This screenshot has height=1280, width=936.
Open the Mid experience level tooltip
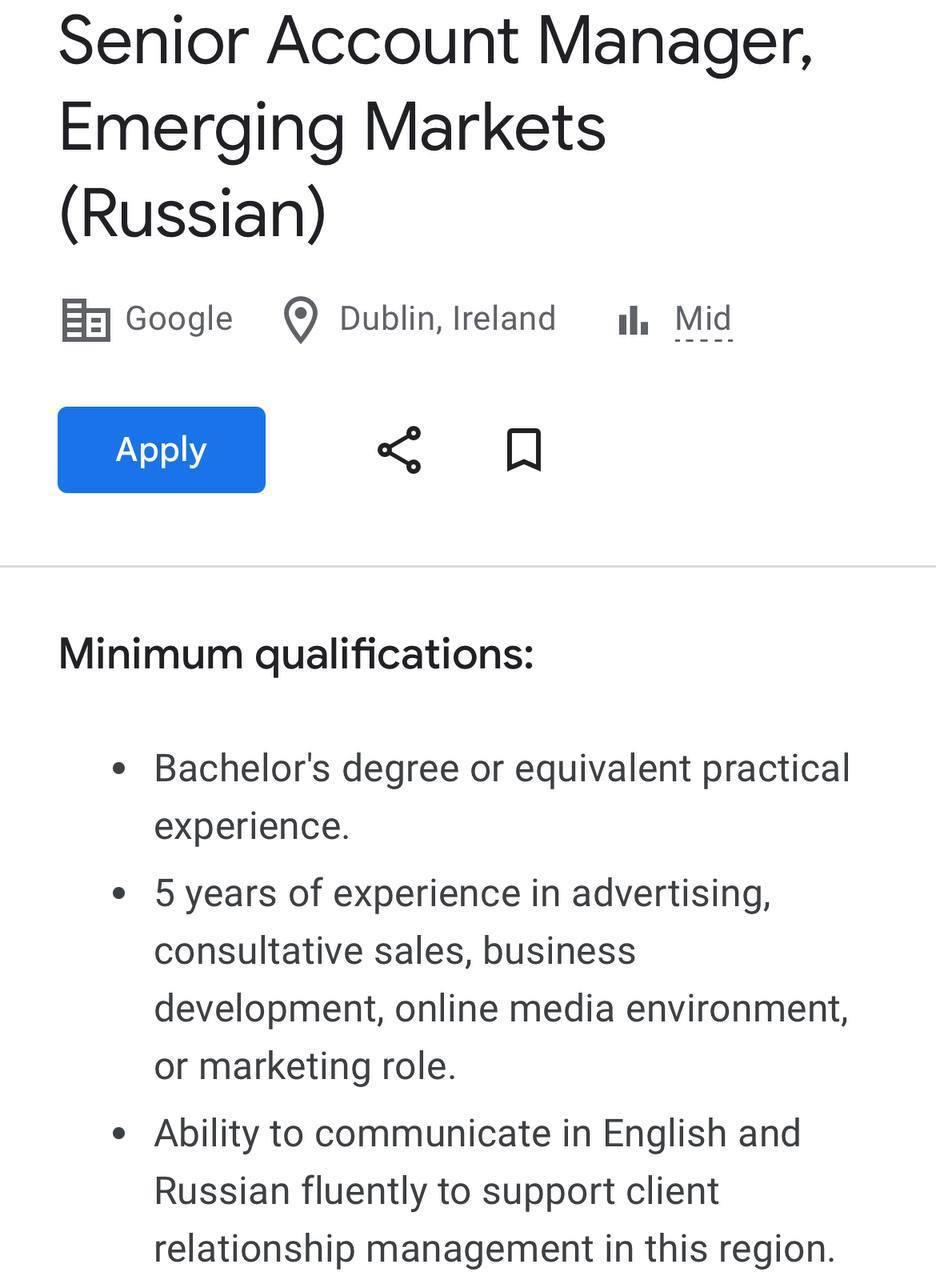[703, 320]
